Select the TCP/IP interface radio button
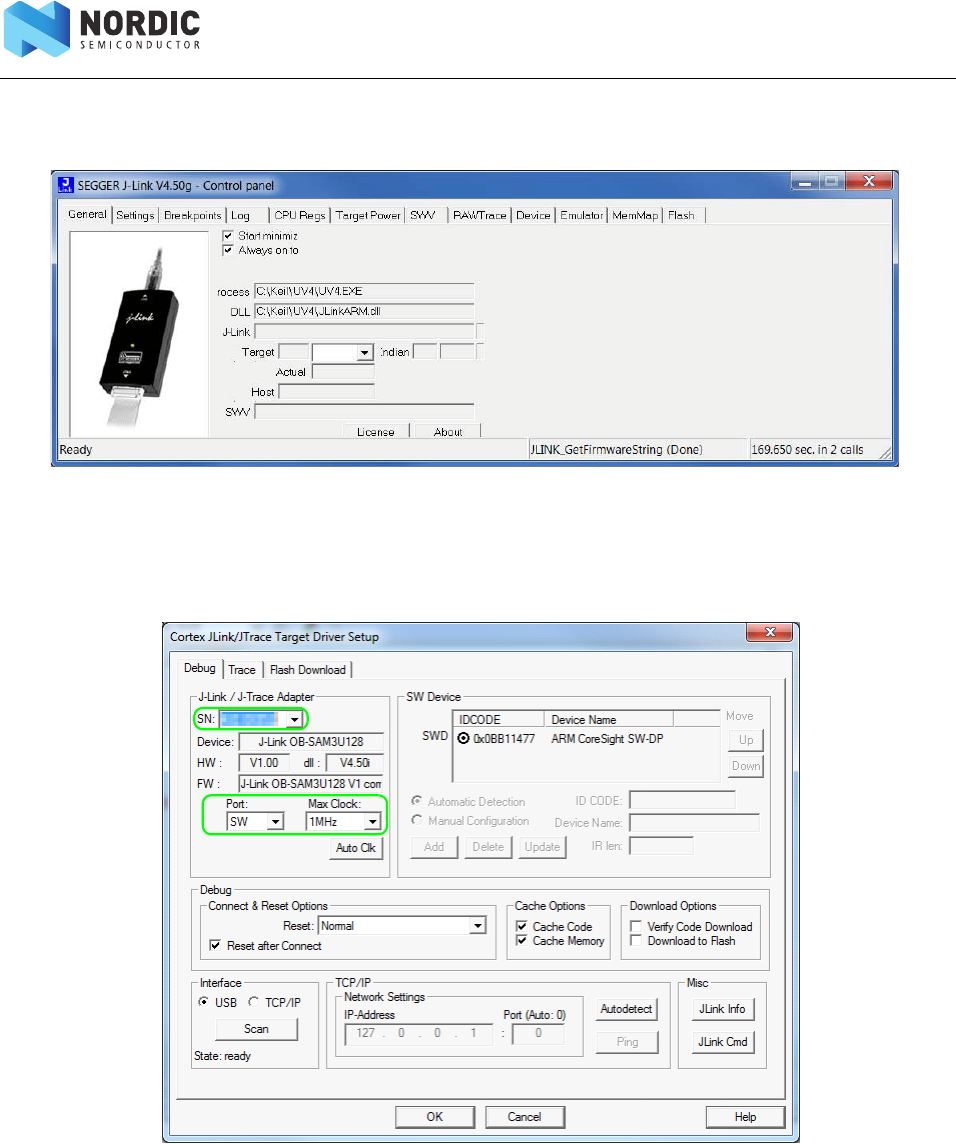The height and width of the screenshot is (1144, 956). (253, 1002)
